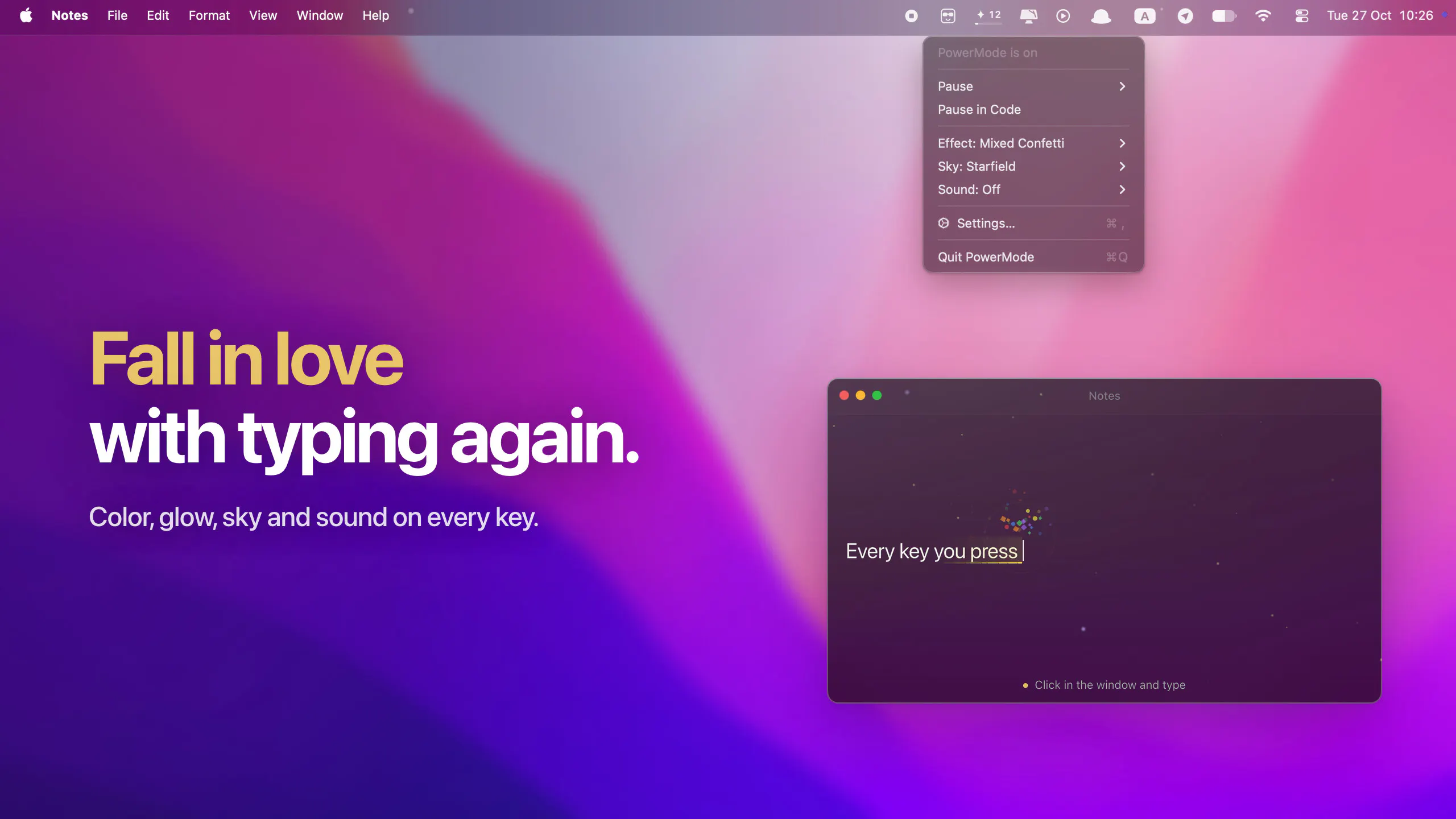Expand the Effect: Mixed Confetti submenu chevron

coord(1122,143)
